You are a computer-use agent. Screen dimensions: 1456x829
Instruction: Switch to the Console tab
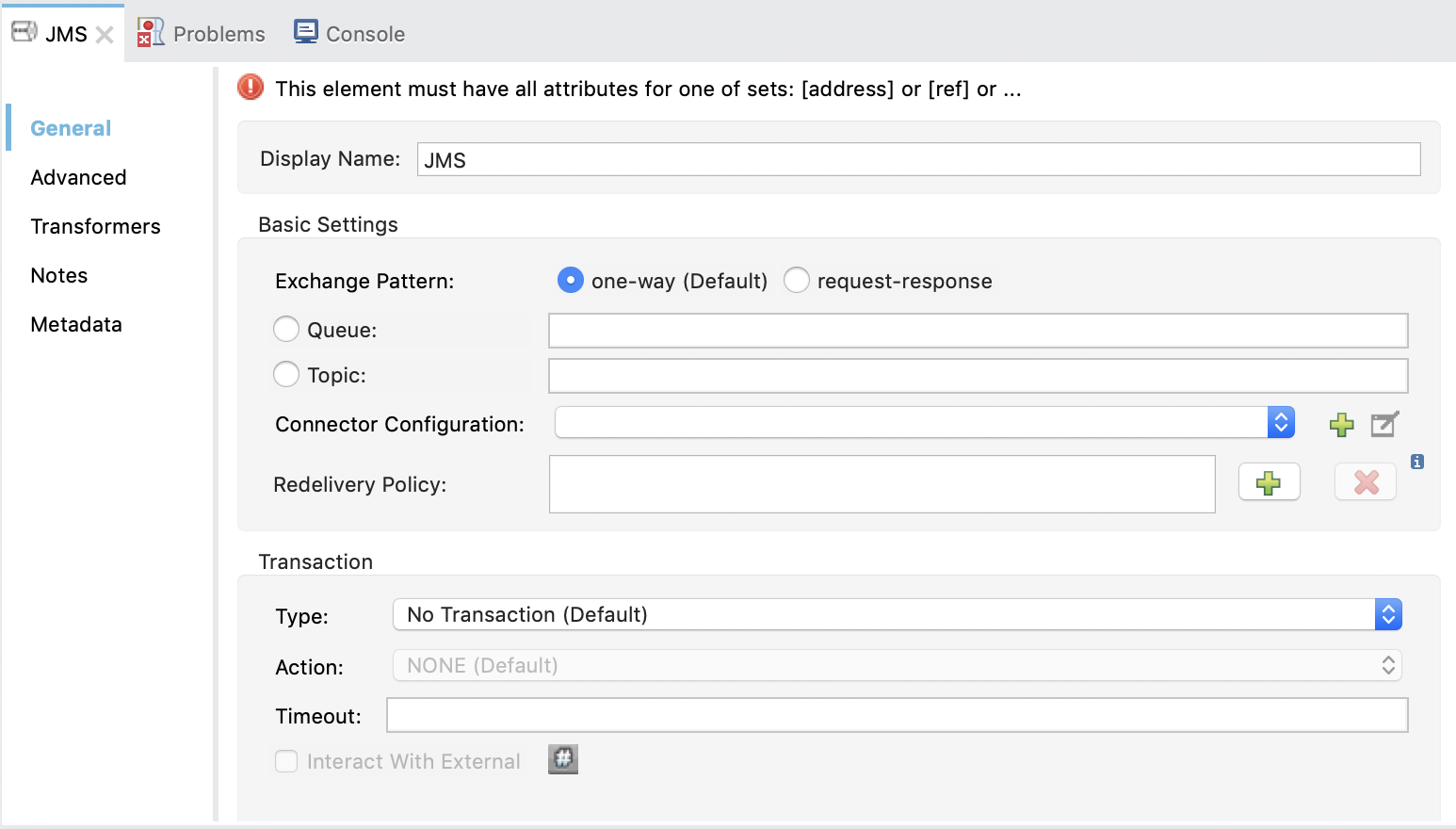click(349, 32)
